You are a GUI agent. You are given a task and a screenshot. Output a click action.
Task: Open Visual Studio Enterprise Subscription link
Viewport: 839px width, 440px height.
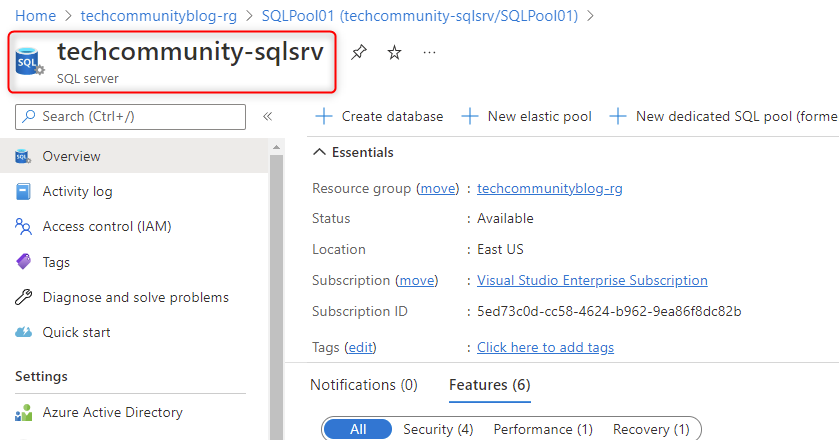pyautogui.click(x=592, y=280)
